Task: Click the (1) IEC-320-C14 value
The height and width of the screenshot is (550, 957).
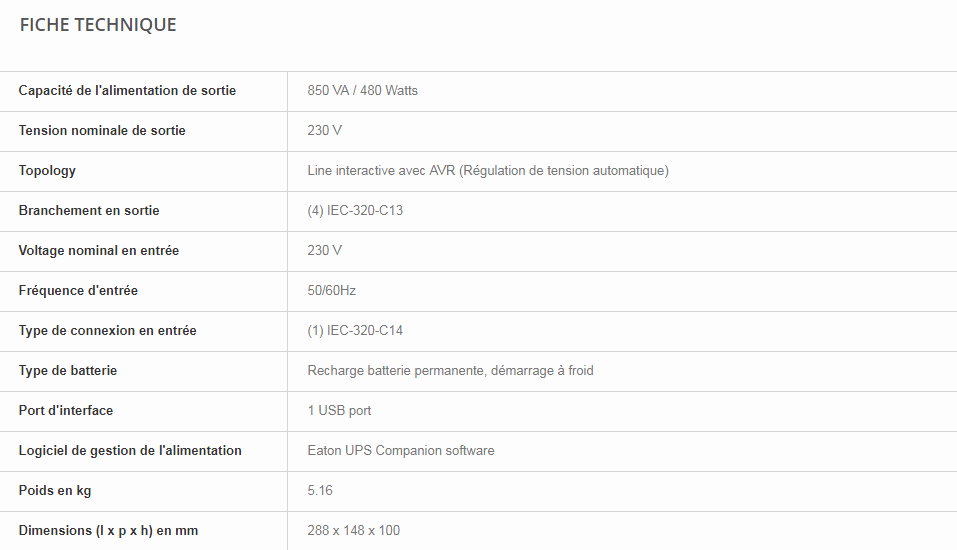Action: click(355, 331)
